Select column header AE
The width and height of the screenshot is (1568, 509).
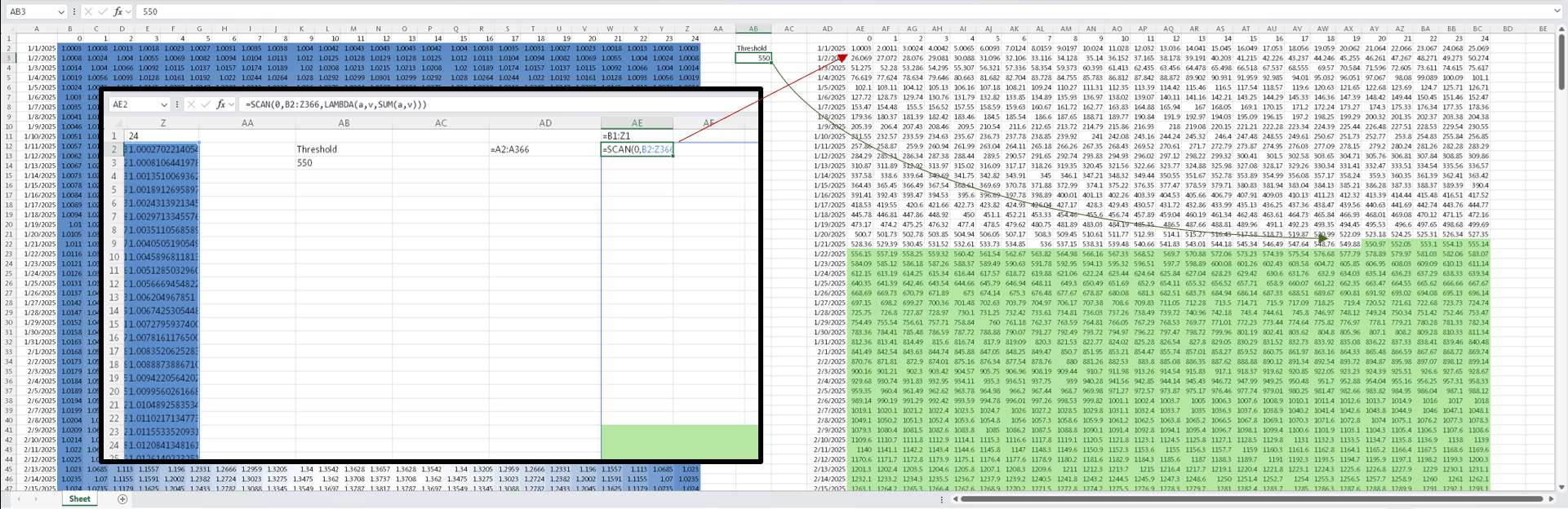(x=860, y=29)
